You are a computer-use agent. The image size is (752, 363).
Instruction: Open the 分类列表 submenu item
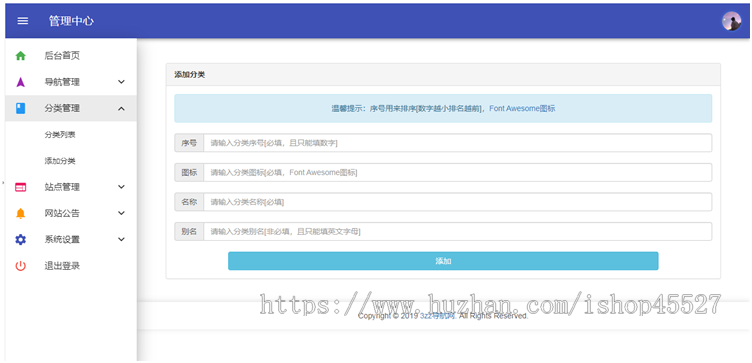pyautogui.click(x=60, y=135)
